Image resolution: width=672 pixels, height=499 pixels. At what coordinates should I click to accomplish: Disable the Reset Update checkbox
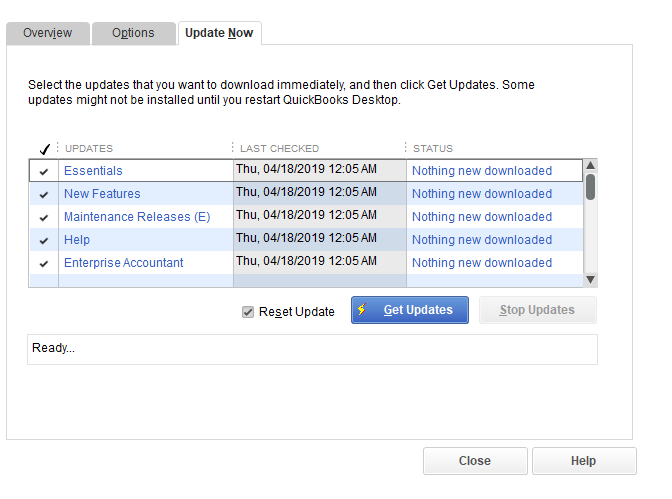(x=248, y=312)
